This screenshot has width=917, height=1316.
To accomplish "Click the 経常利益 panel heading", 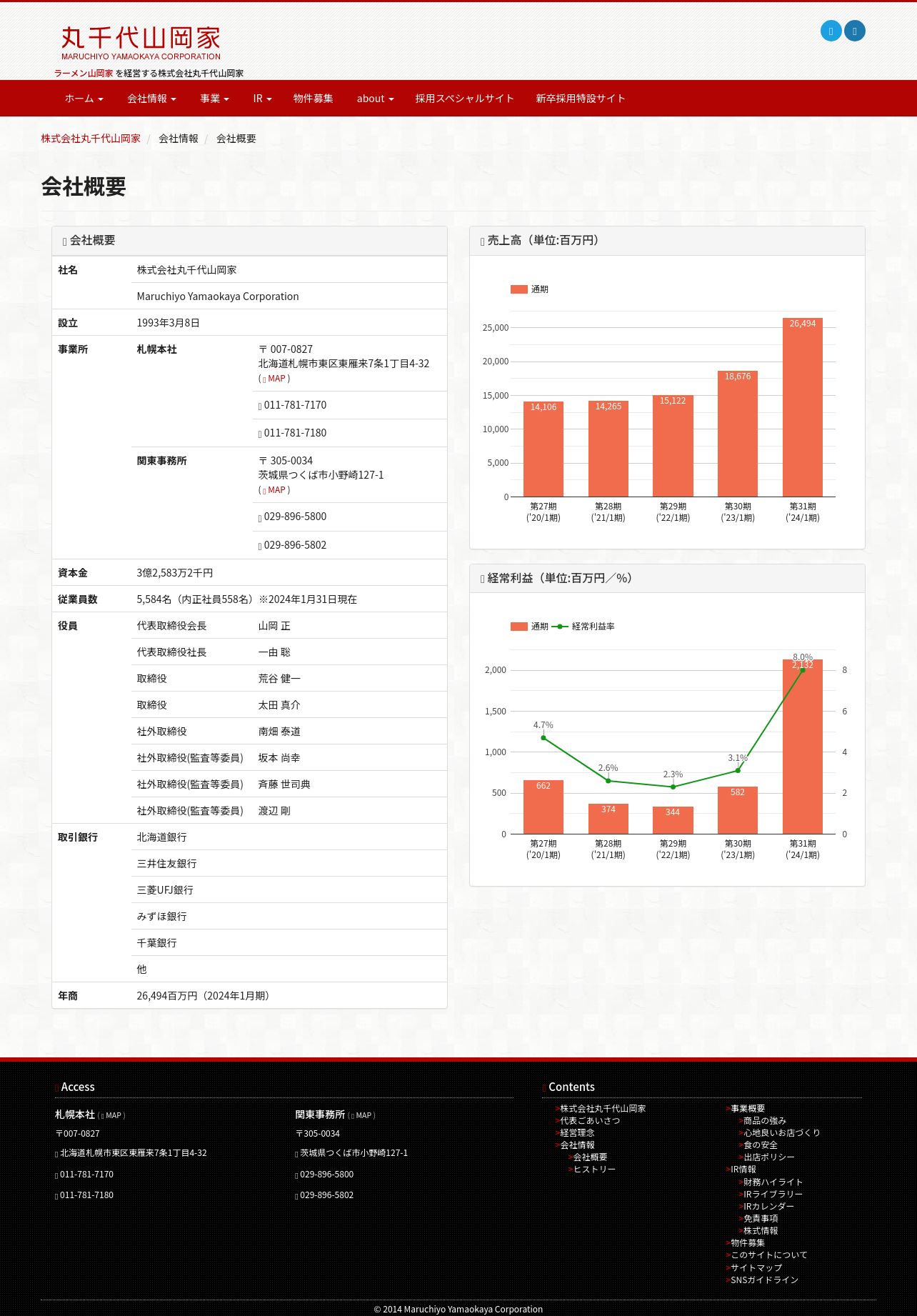I will click(x=667, y=578).
